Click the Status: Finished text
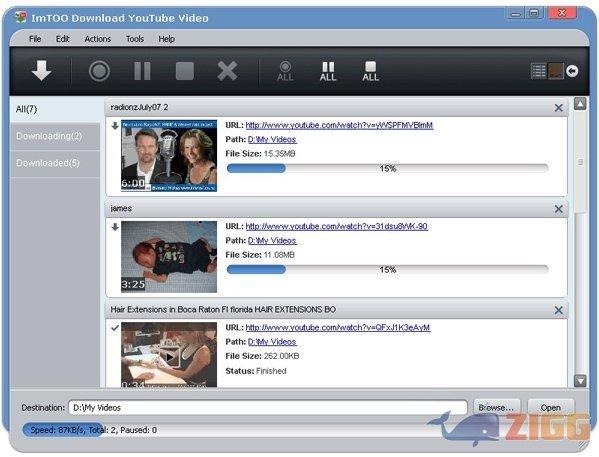This screenshot has width=599, height=457. click(256, 371)
